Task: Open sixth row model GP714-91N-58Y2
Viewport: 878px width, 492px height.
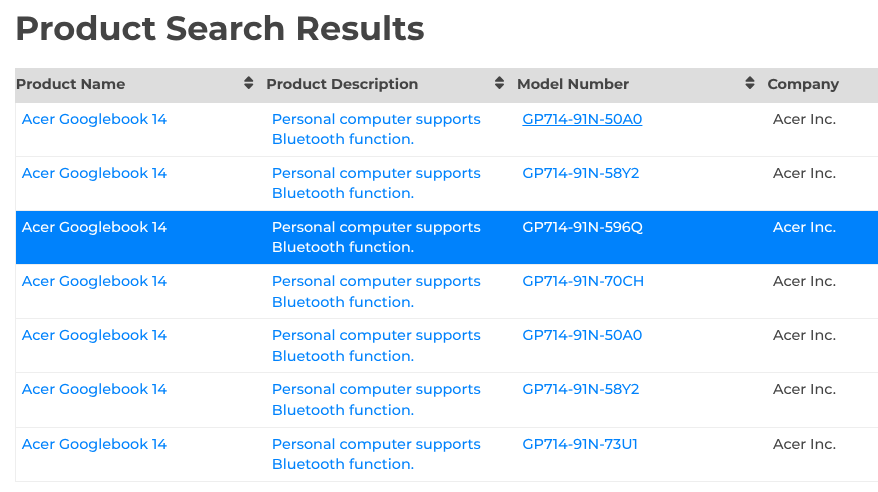Action: [x=581, y=389]
